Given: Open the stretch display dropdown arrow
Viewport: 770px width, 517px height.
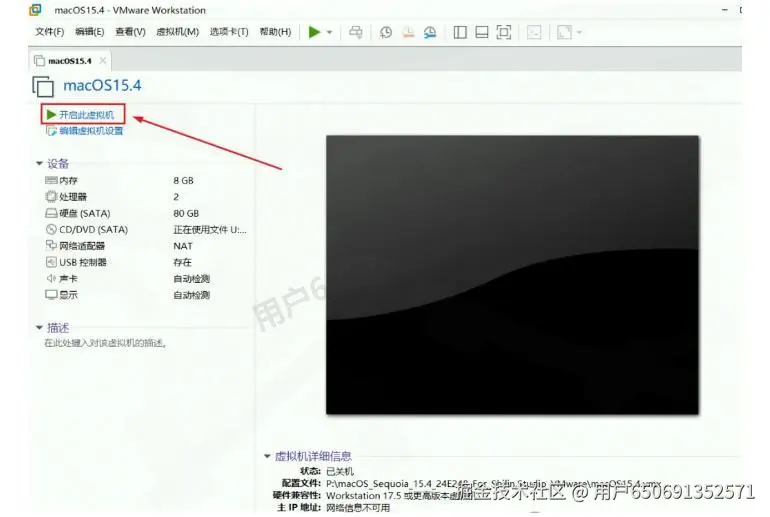Looking at the screenshot, I should click(579, 32).
